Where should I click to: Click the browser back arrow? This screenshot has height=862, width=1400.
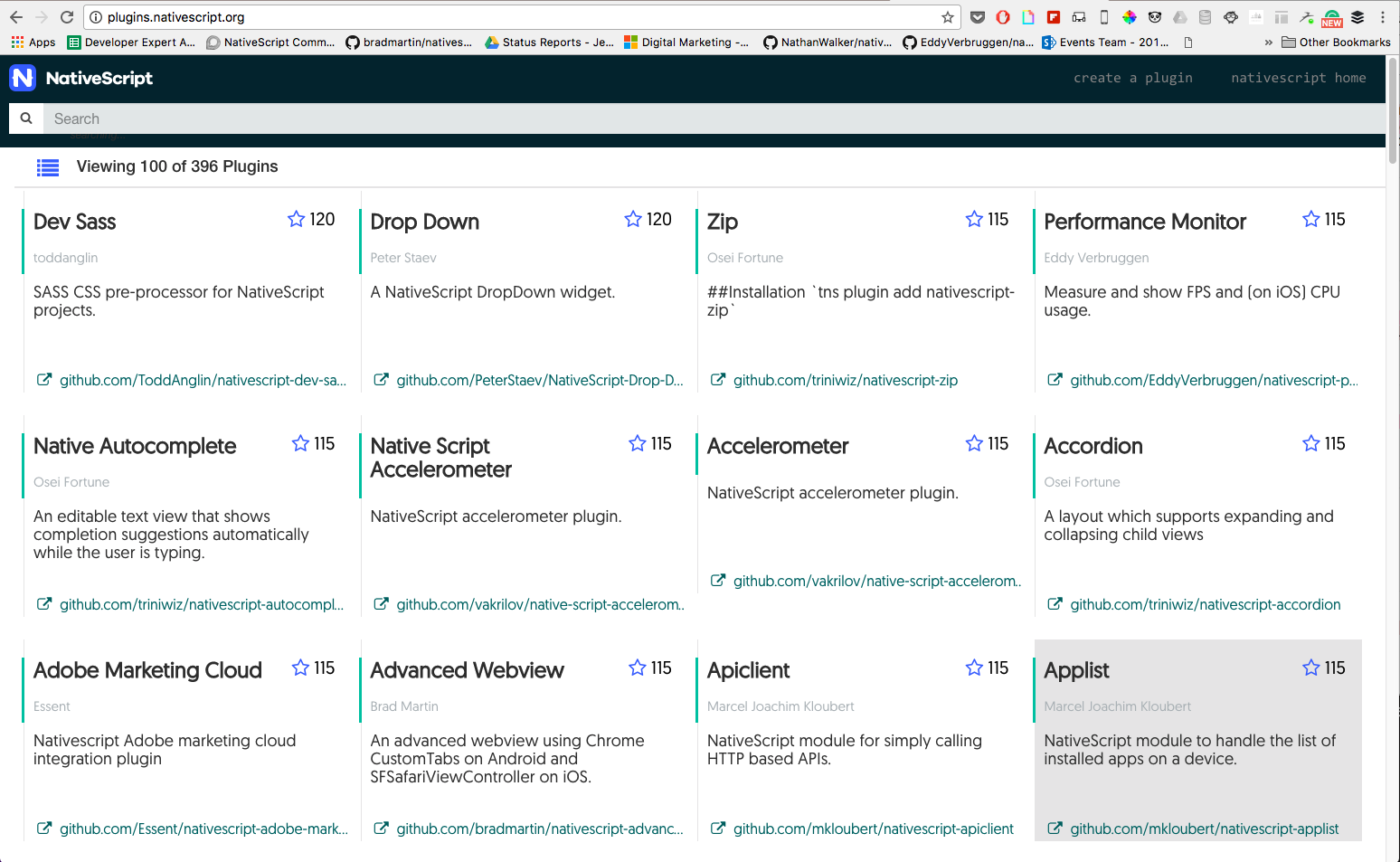tap(15, 17)
